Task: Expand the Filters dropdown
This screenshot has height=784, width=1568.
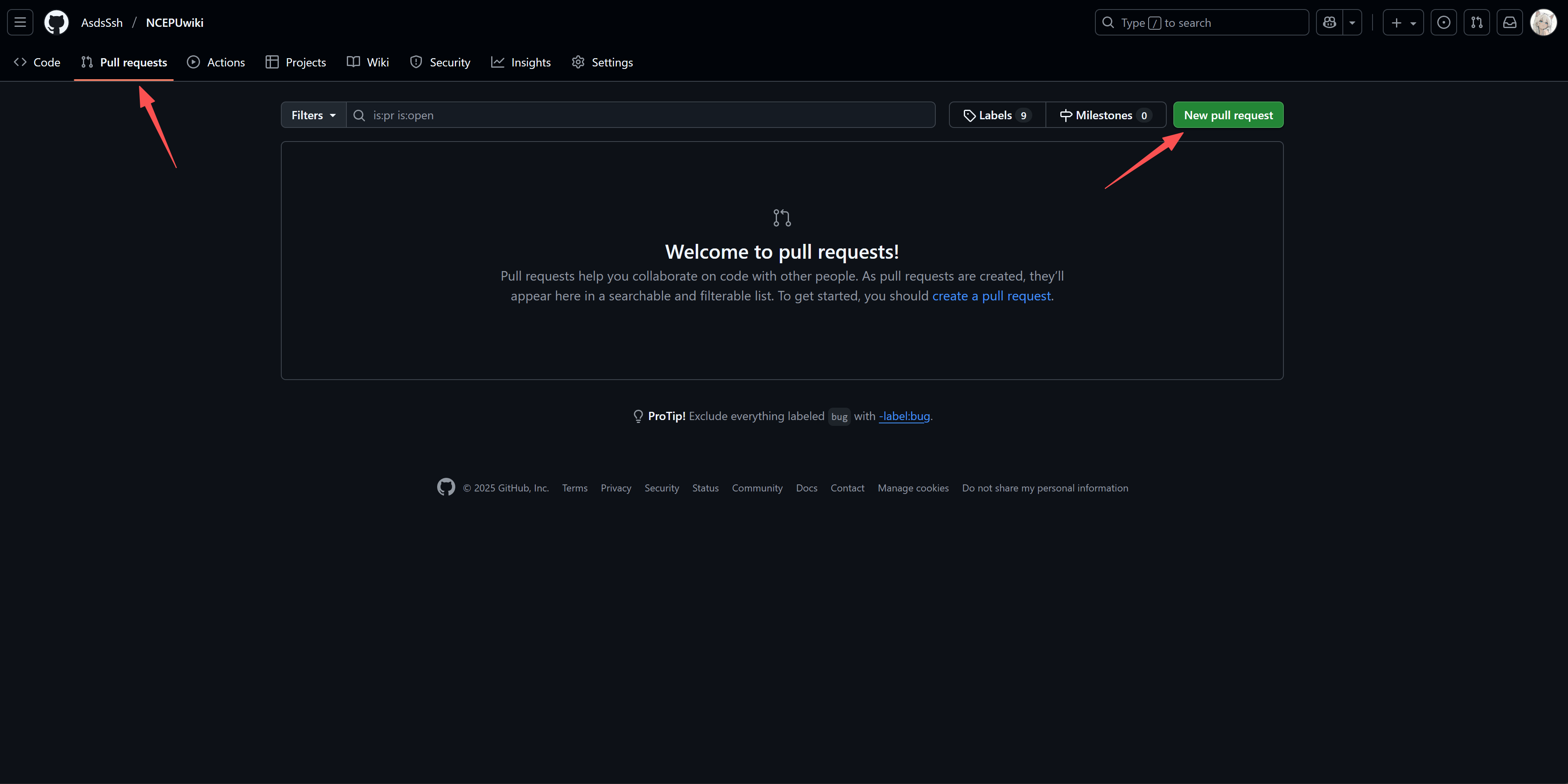Action: pos(312,115)
